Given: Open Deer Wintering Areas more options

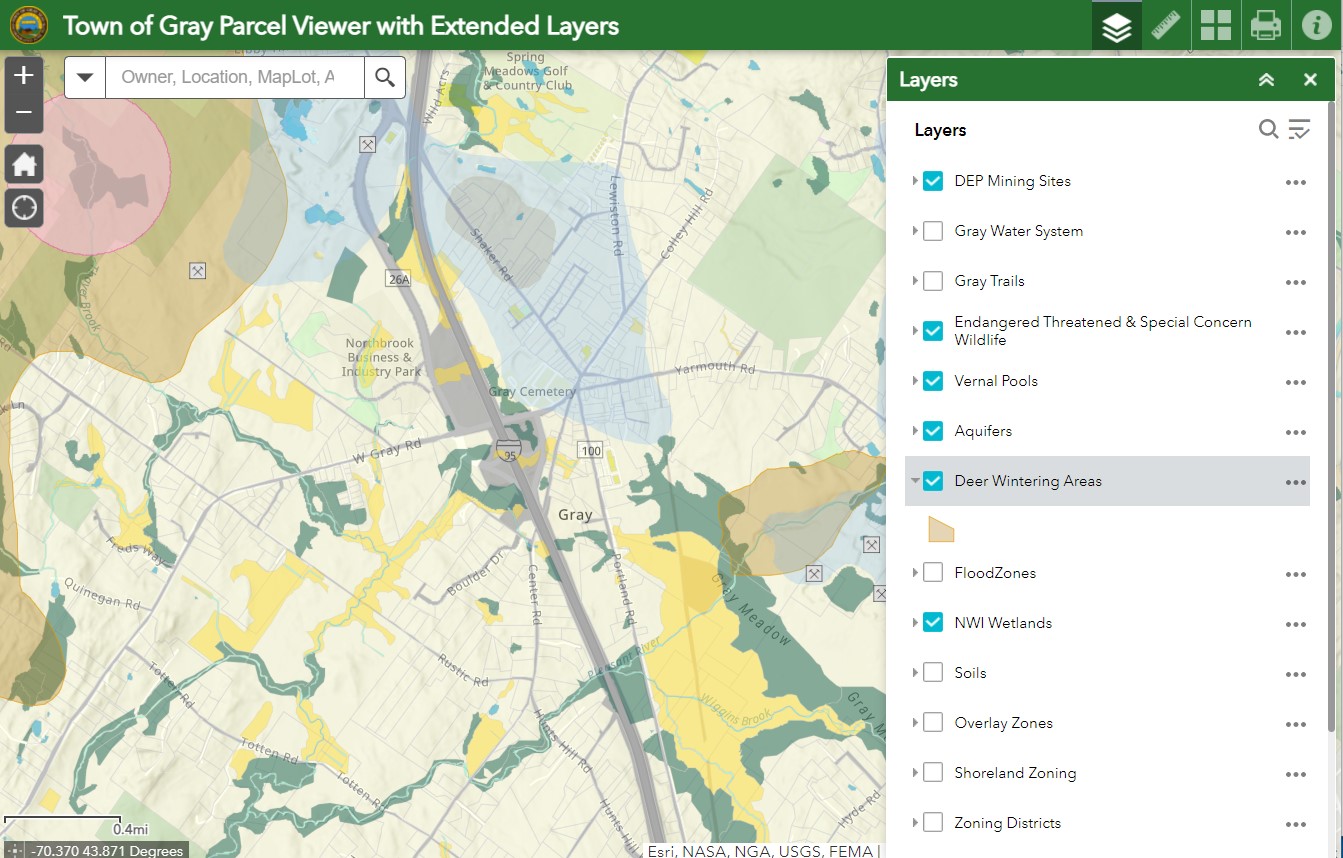Looking at the screenshot, I should click(1296, 482).
